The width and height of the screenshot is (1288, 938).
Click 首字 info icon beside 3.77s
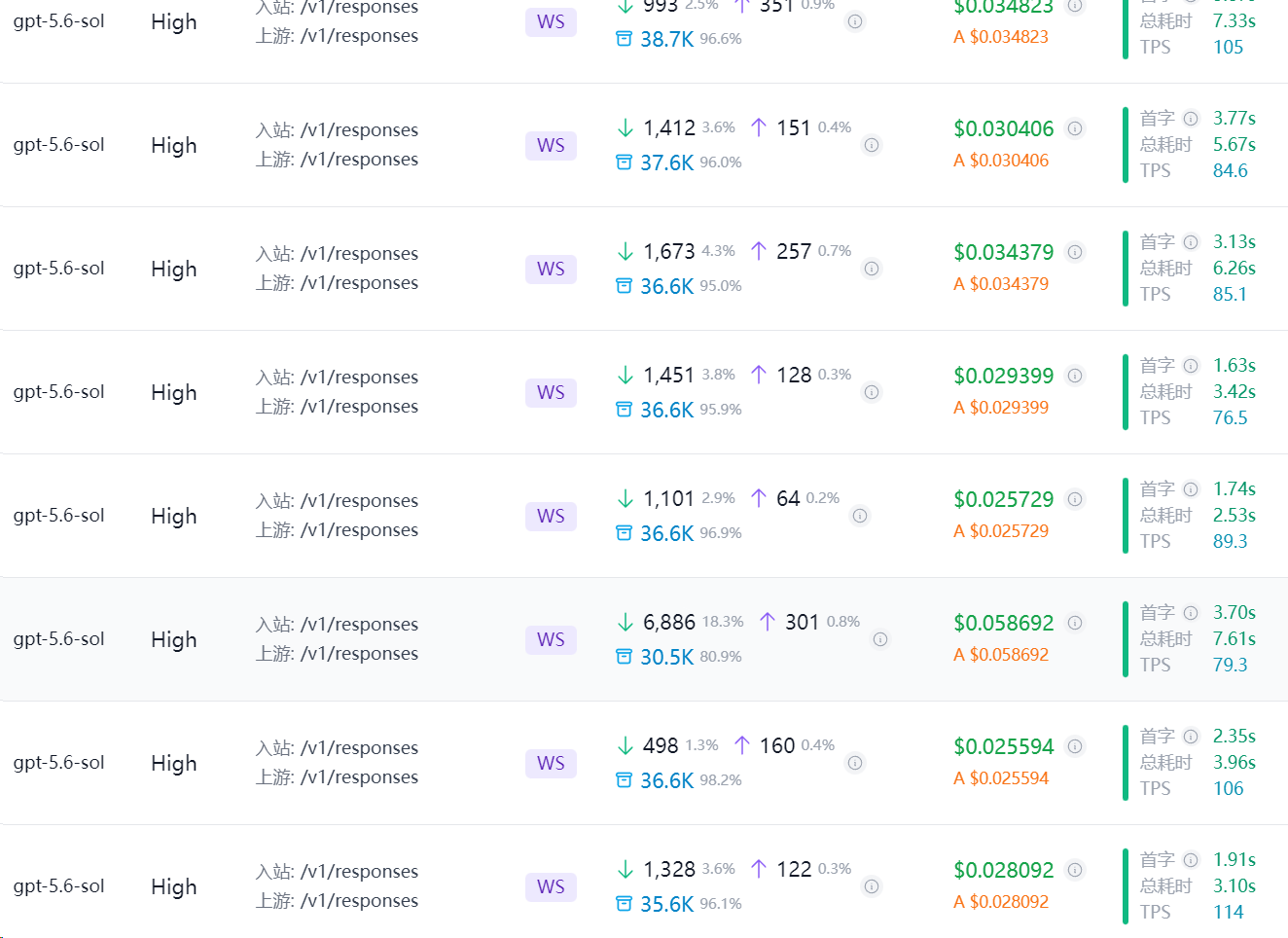[x=1191, y=119]
